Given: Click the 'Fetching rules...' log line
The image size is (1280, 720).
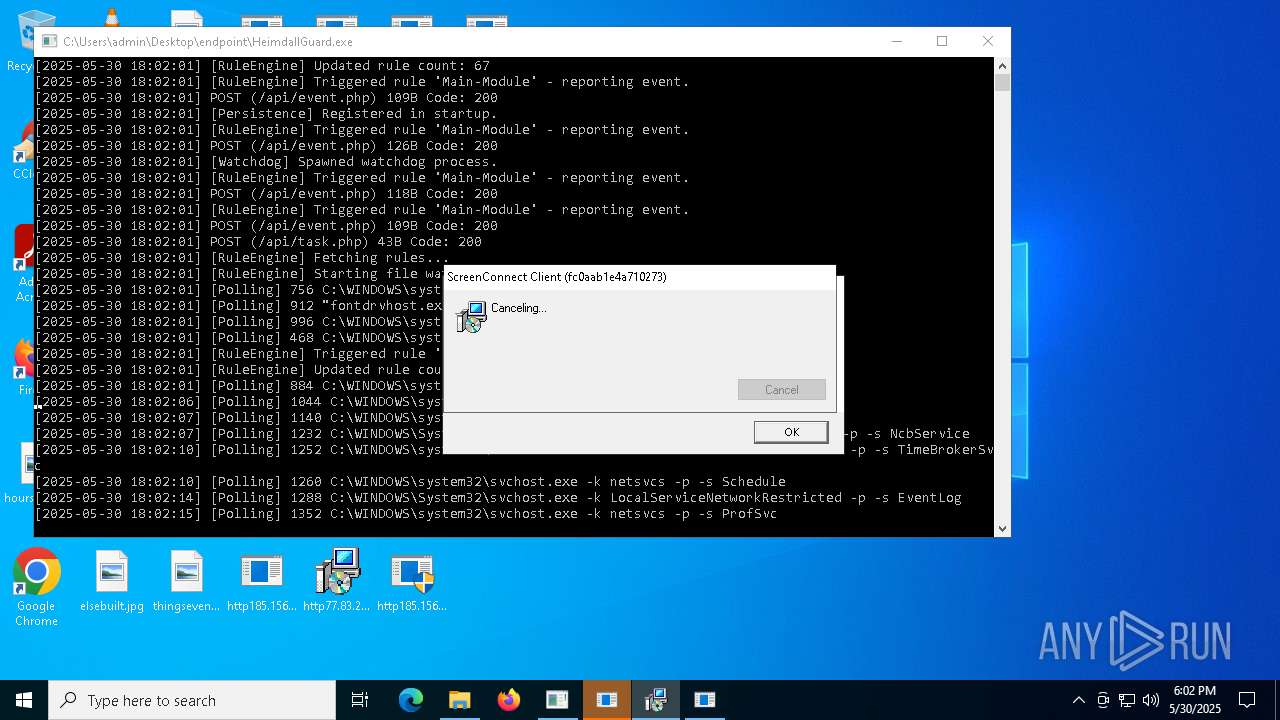Looking at the screenshot, I should point(242,257).
